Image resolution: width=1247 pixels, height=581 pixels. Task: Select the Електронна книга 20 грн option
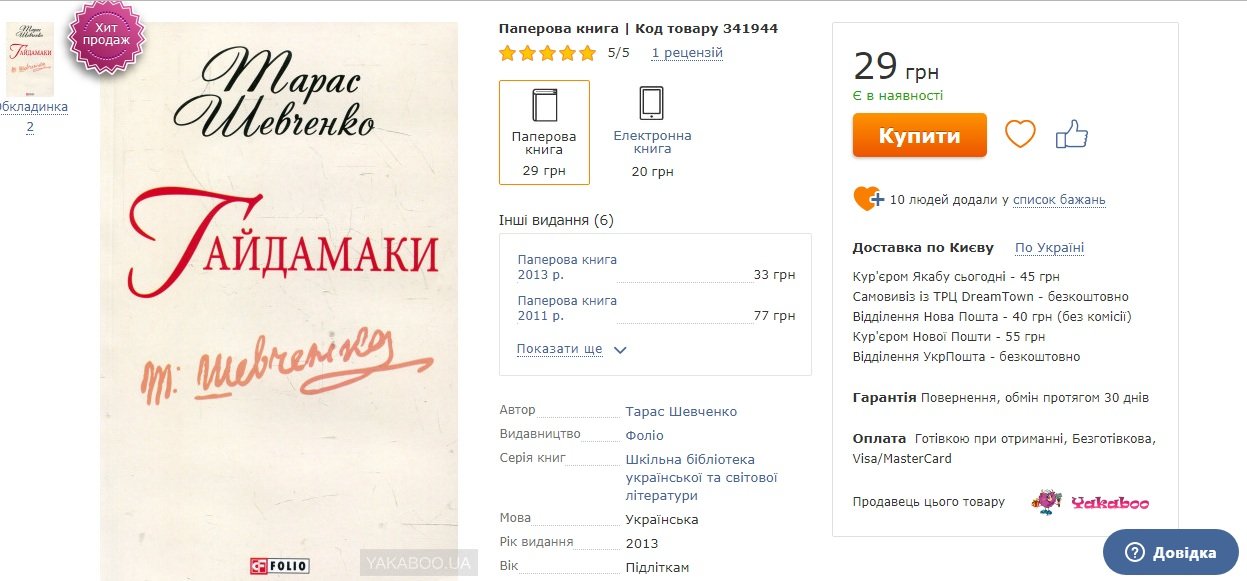652,133
